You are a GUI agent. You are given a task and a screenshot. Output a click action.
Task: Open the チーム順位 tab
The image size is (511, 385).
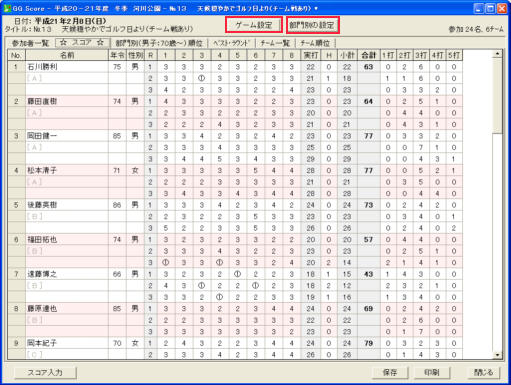click(315, 43)
